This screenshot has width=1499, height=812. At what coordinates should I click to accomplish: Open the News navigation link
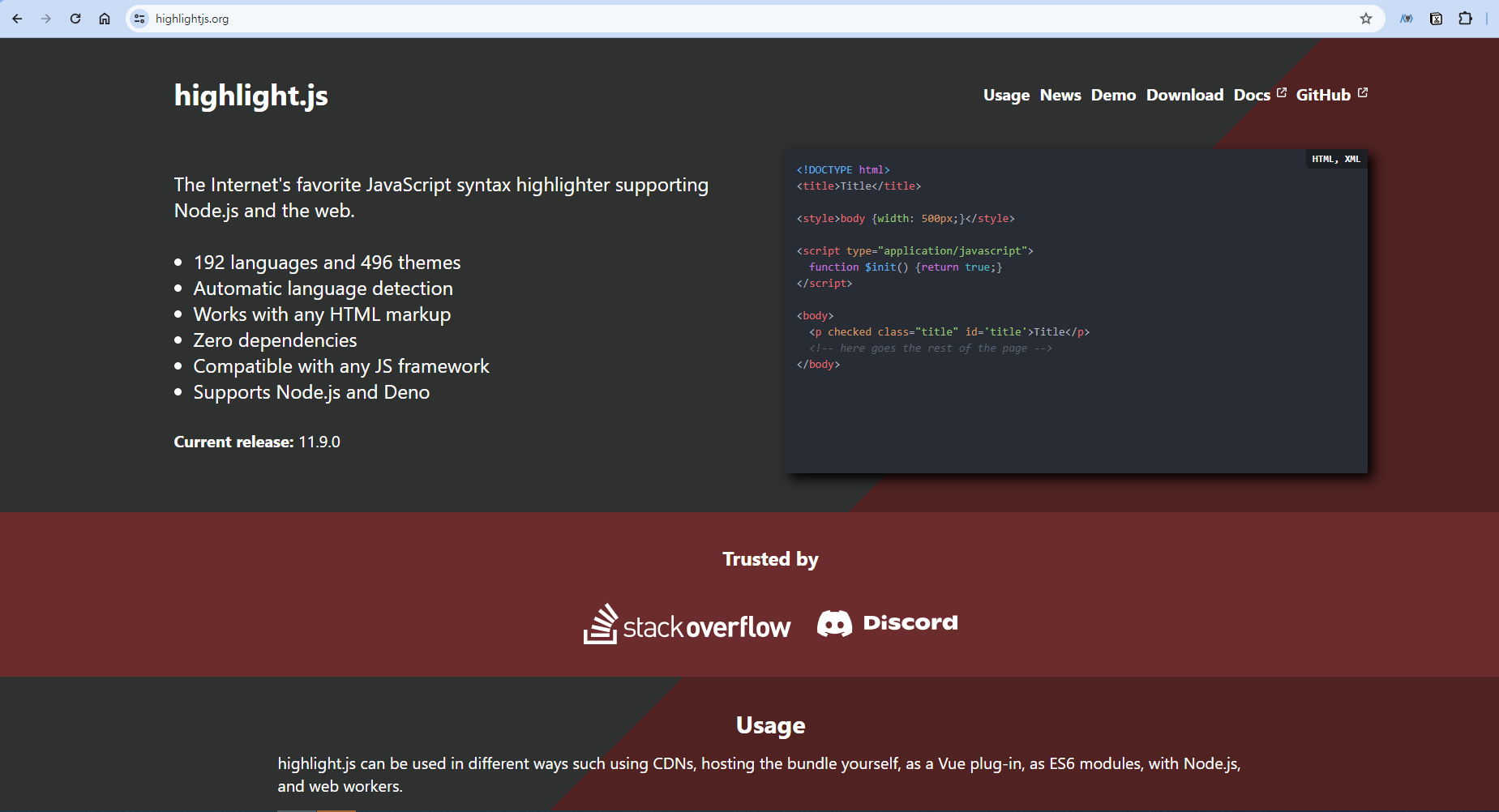1060,95
